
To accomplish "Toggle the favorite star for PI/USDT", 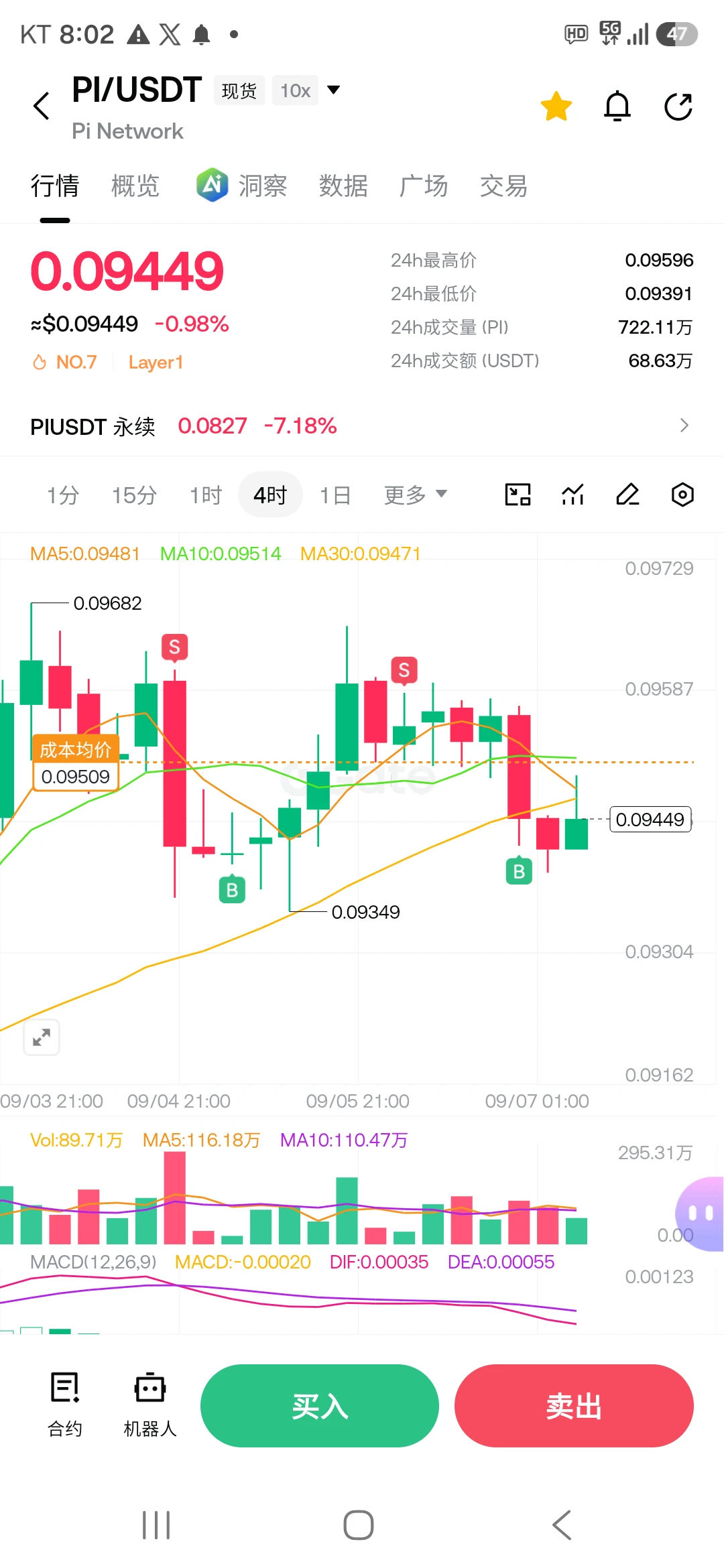I will point(556,107).
